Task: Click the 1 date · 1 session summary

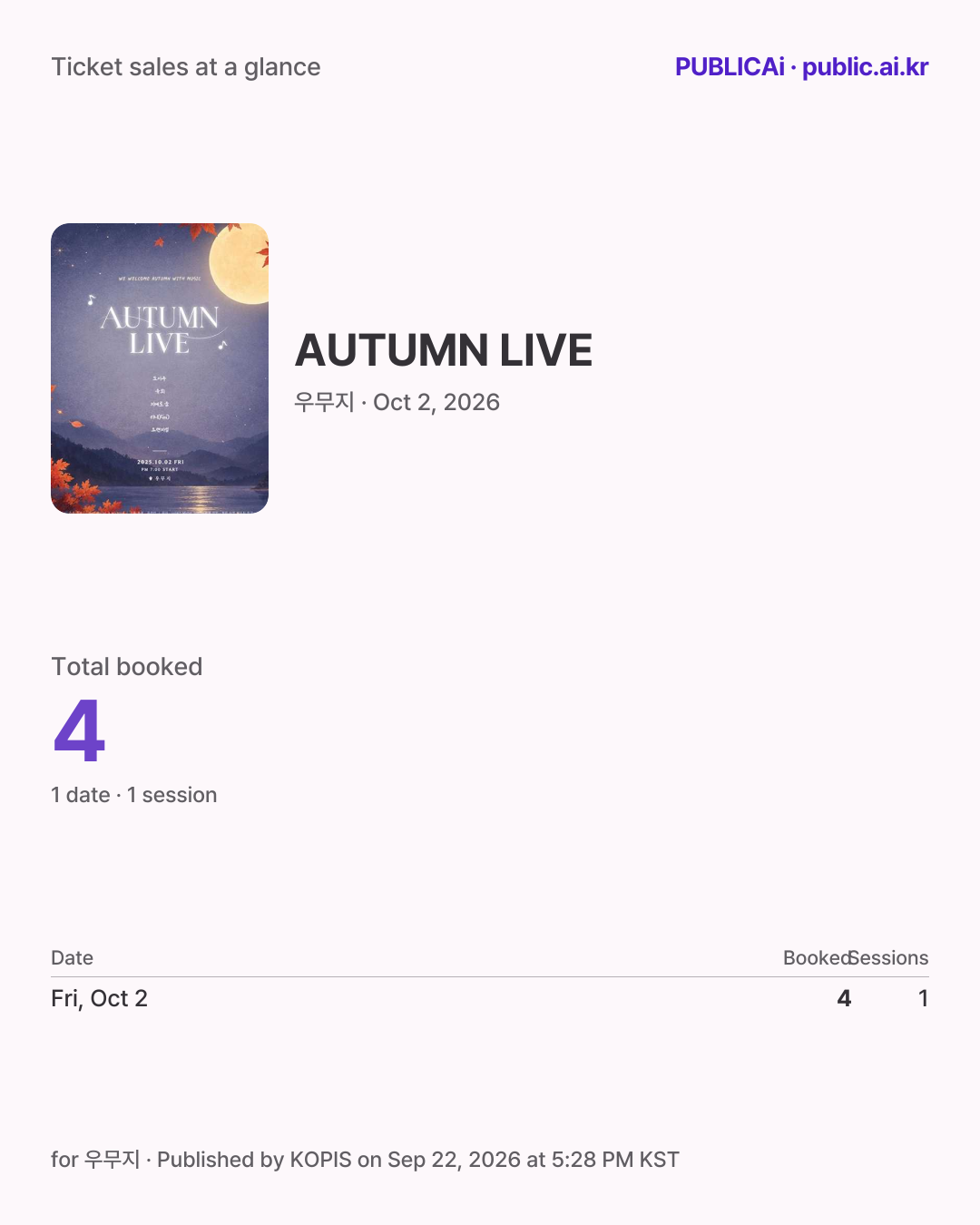Action: pos(134,795)
